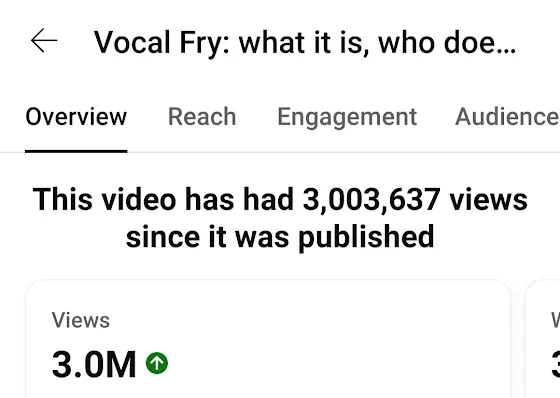Click the truncated Vocal Fry video title

click(x=305, y=43)
